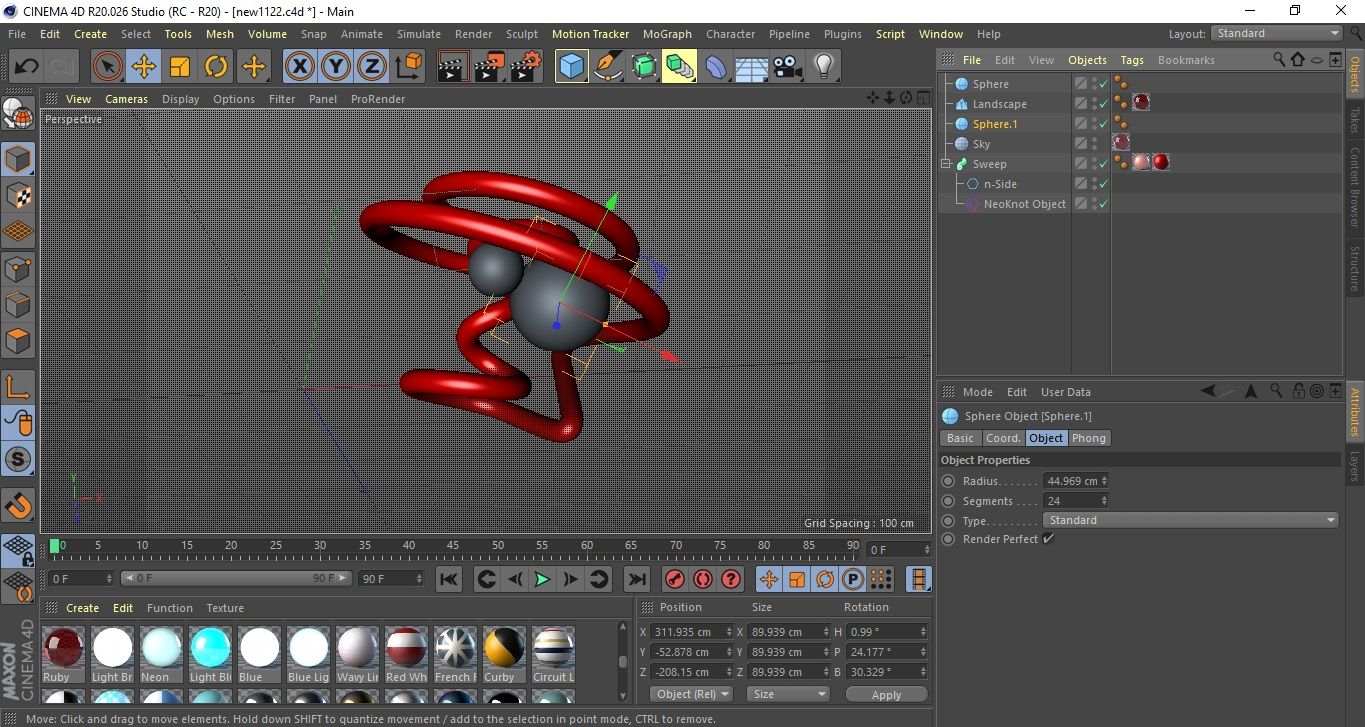Step the Radius value spinner
The height and width of the screenshot is (727, 1365).
coord(1104,481)
